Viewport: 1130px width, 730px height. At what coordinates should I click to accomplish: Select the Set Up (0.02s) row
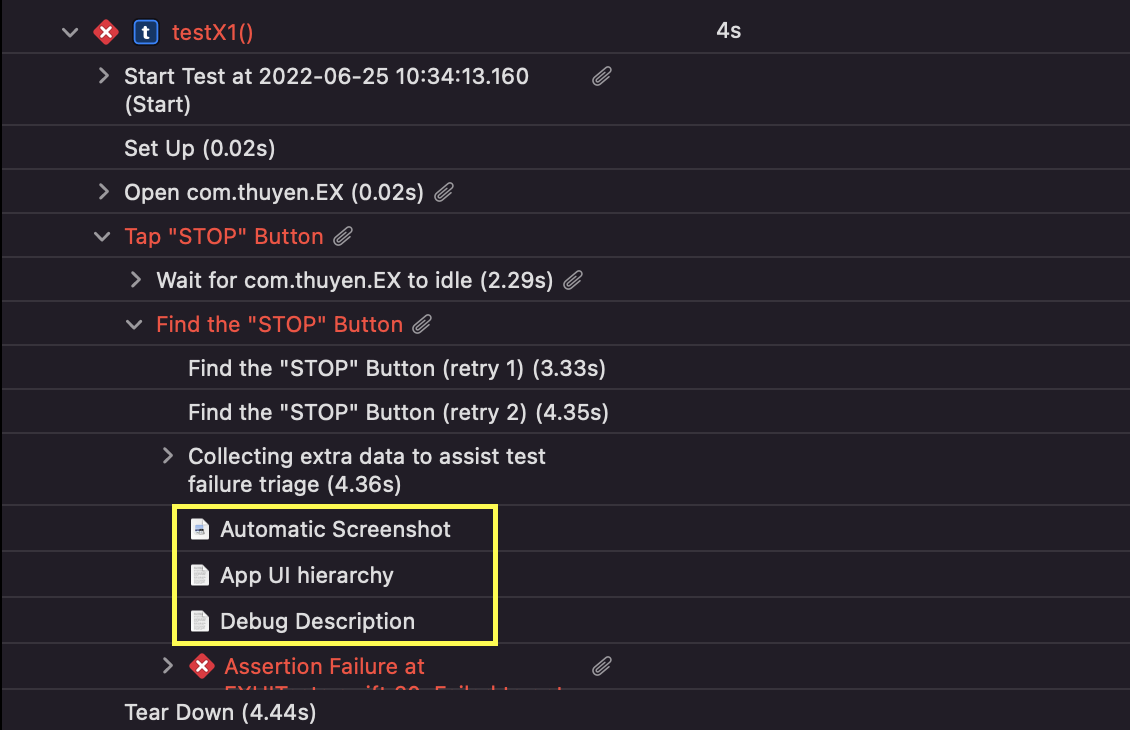199,149
